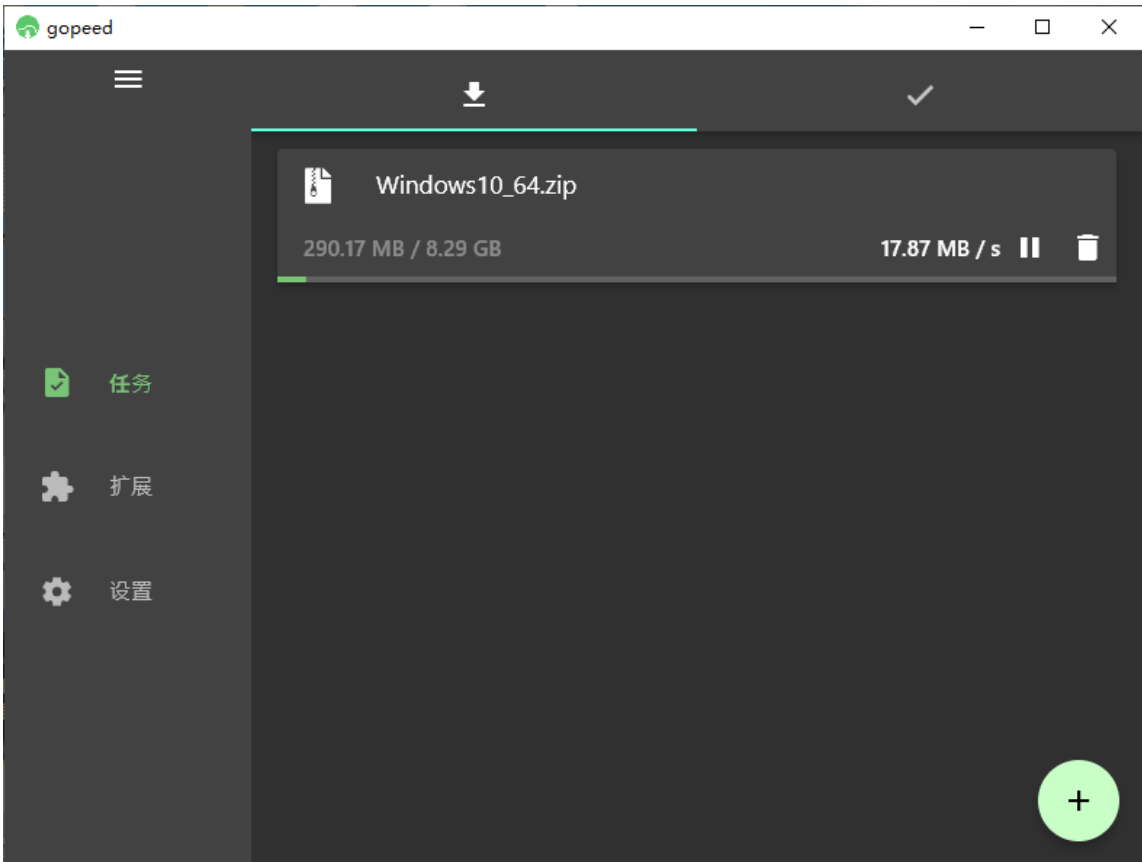Close the gopeed window
Viewport: 1142px width, 862px height.
coord(1108,27)
